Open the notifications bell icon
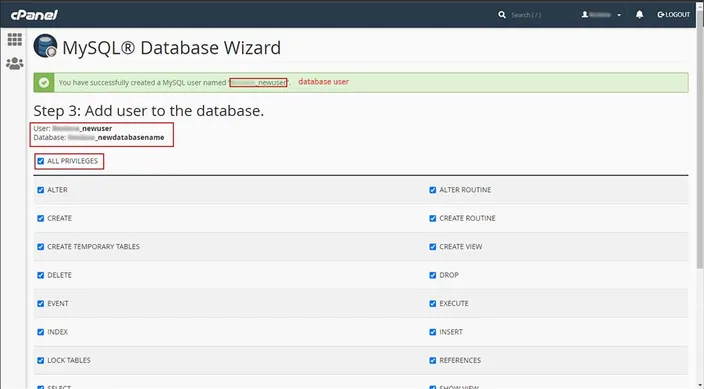The width and height of the screenshot is (704, 389). pos(639,15)
